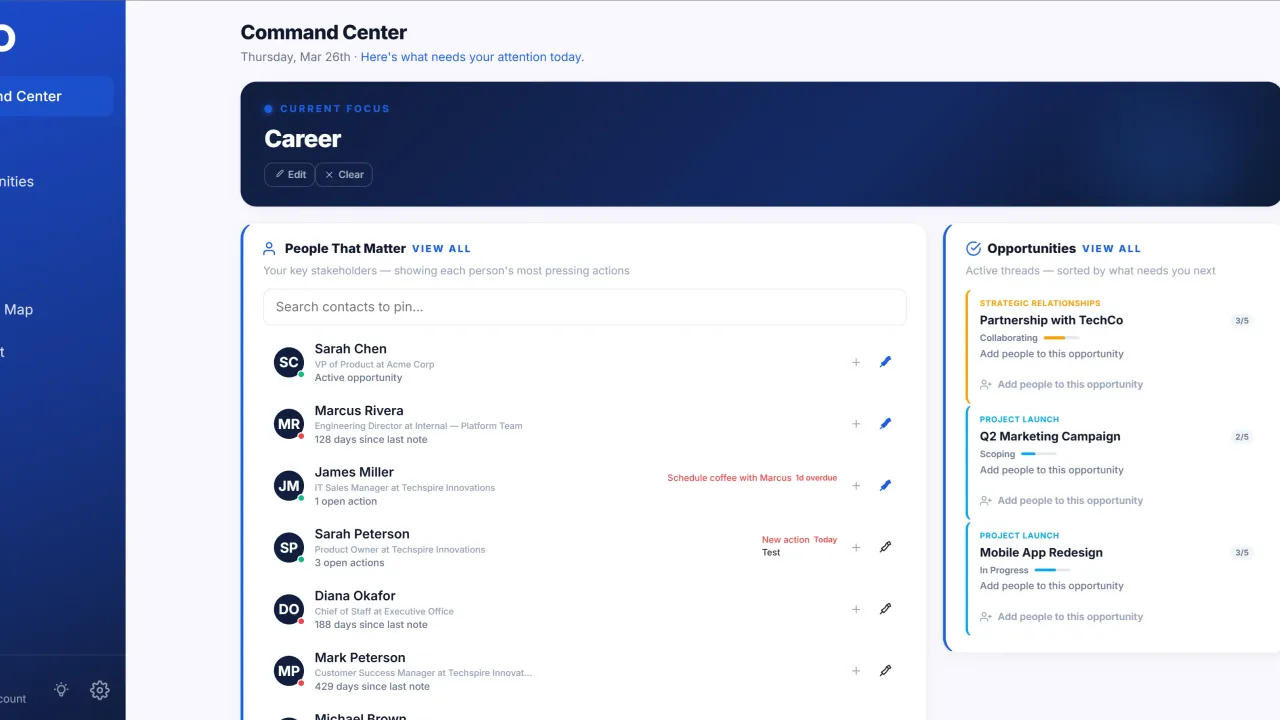
Task: Click the 2/5 badge on Q2 Marketing Campaign
Action: (1242, 437)
